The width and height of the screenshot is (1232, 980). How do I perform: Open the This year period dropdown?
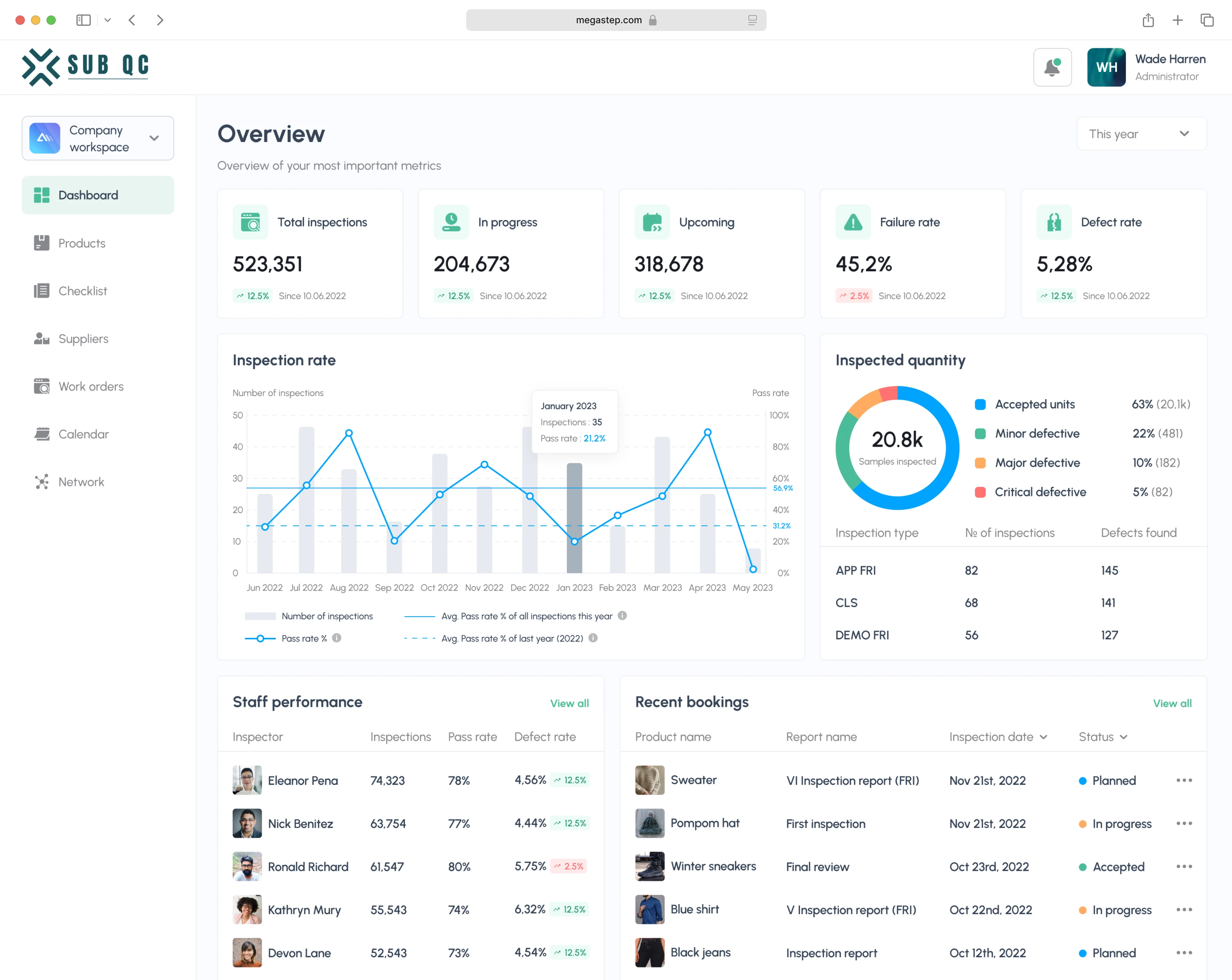point(1141,134)
